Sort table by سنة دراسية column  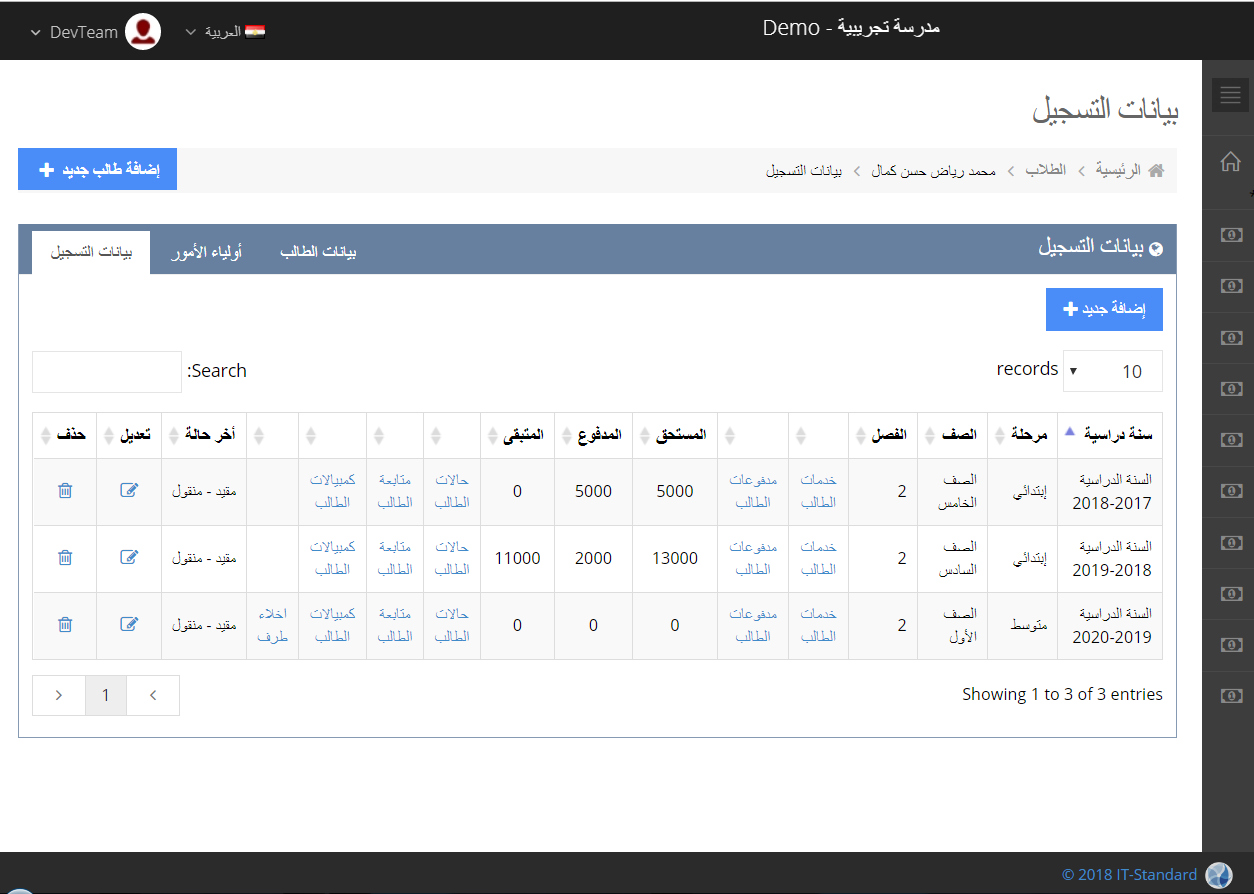[x=1110, y=435]
